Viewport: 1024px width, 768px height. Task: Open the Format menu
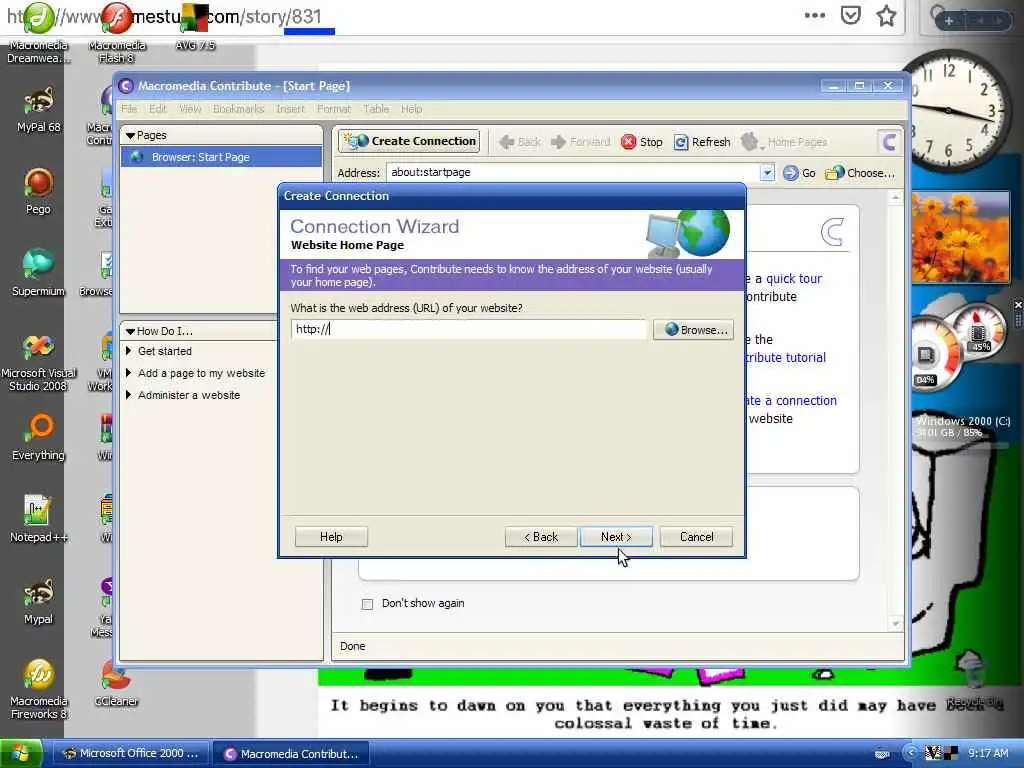pyautogui.click(x=334, y=109)
